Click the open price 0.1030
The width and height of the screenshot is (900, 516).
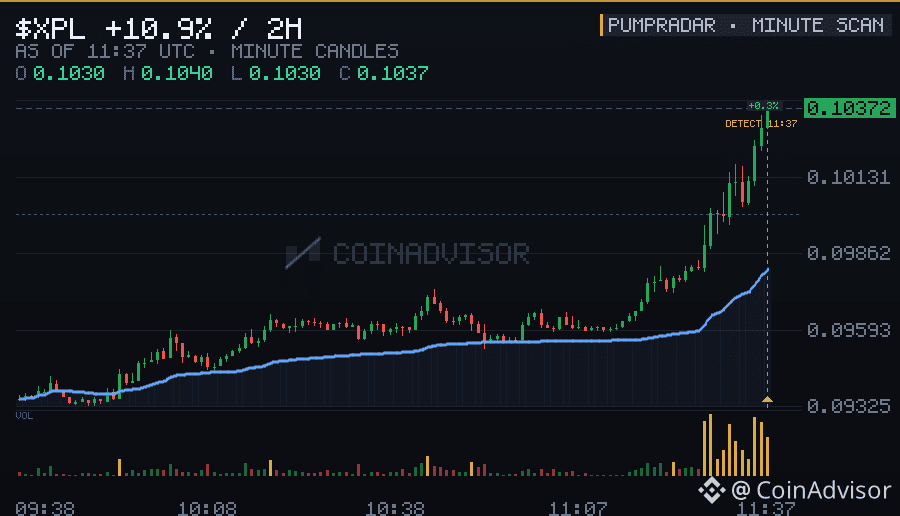(x=69, y=73)
